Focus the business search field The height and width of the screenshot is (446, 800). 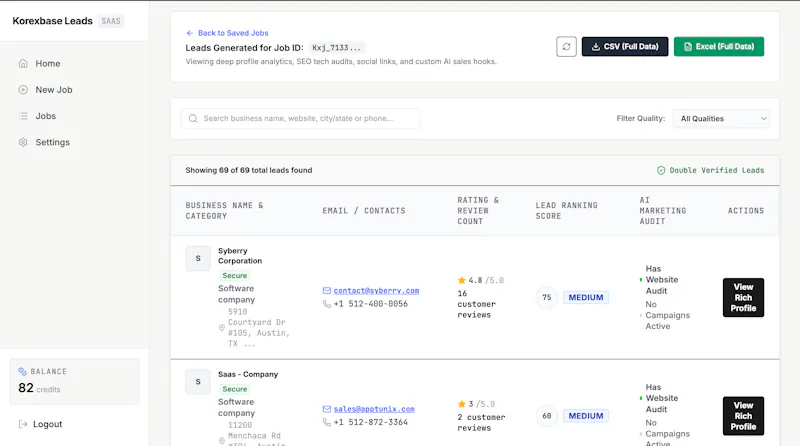click(x=301, y=118)
